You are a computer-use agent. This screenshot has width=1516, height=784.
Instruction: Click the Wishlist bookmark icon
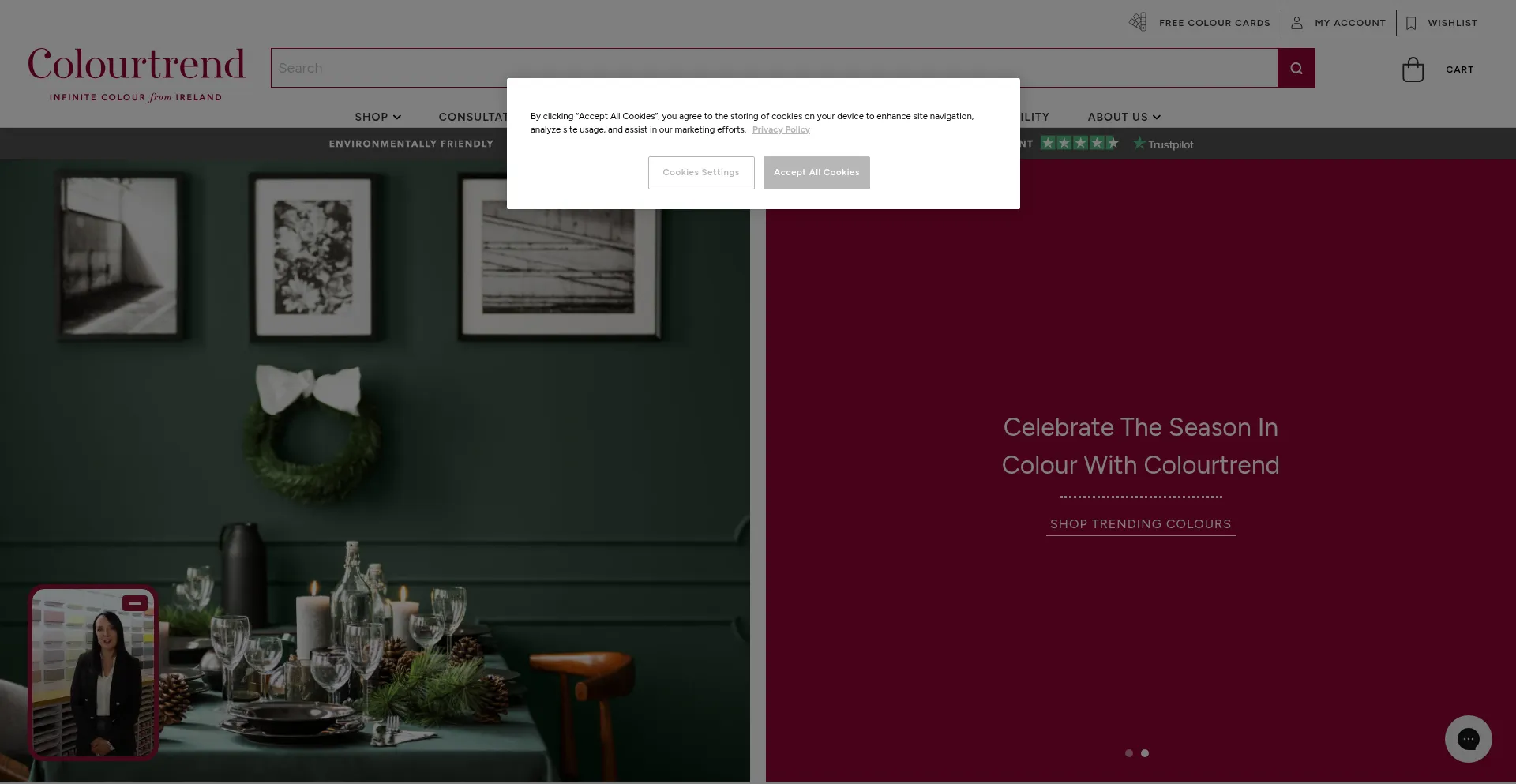[x=1411, y=23]
